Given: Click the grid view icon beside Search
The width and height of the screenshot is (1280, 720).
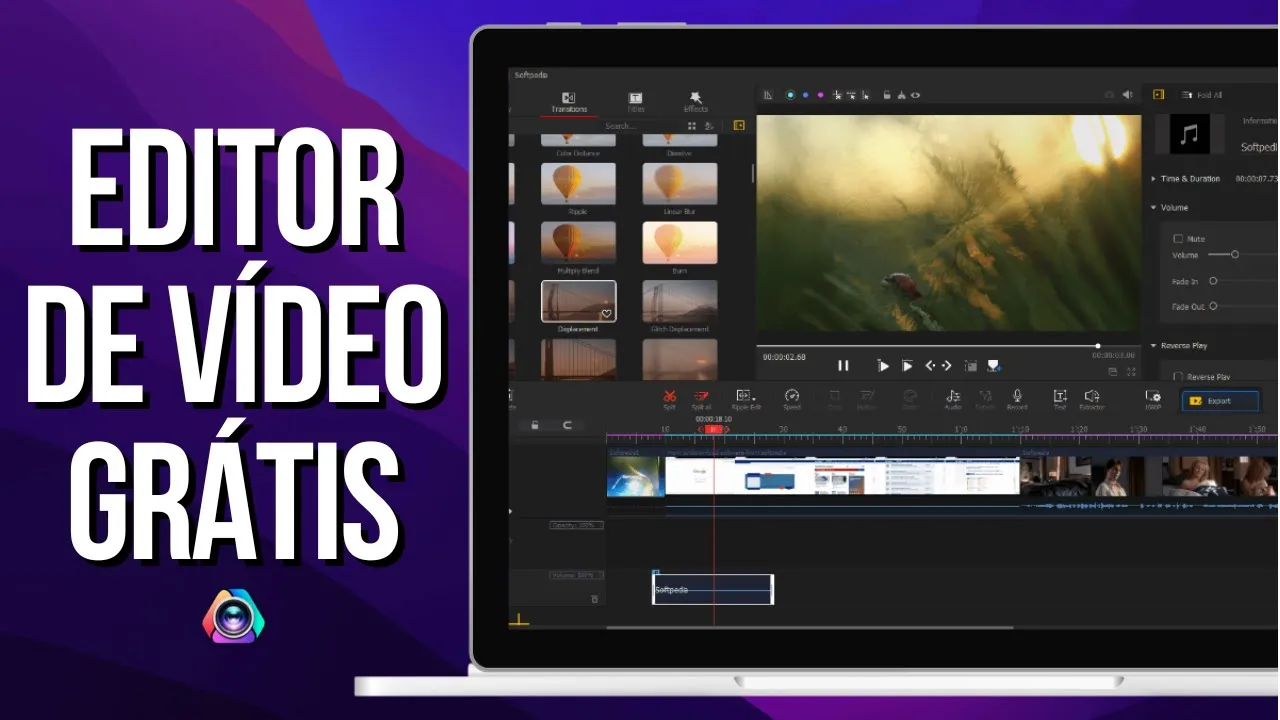Looking at the screenshot, I should click(691, 126).
